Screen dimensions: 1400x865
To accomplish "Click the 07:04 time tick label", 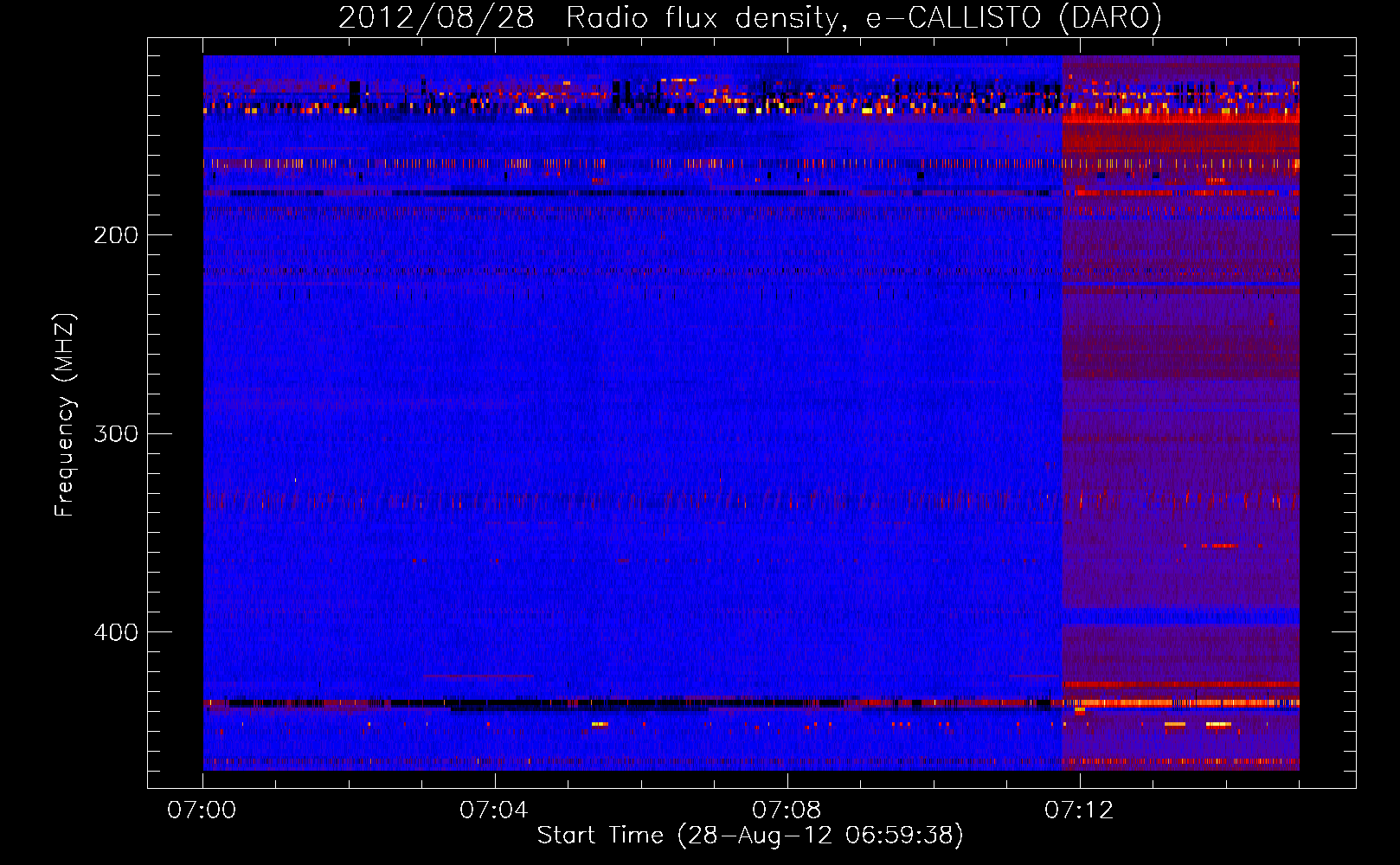I will tap(494, 811).
